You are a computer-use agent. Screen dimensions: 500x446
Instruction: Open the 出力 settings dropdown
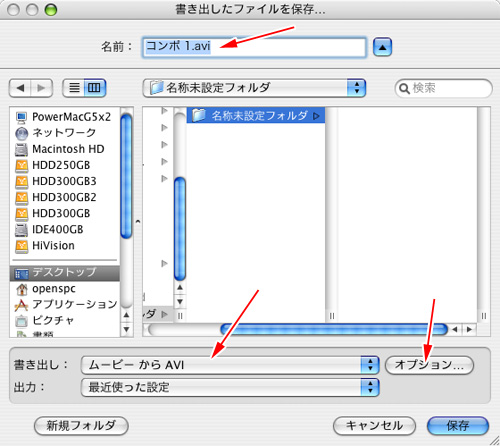[230, 387]
